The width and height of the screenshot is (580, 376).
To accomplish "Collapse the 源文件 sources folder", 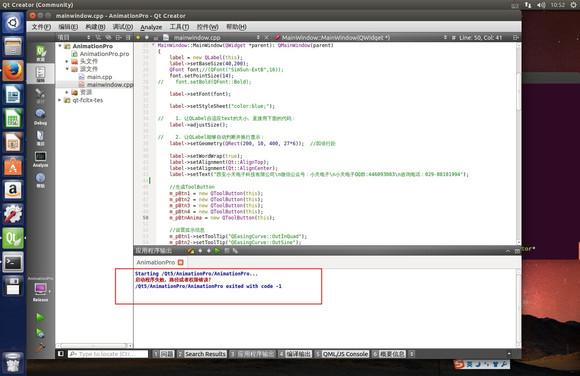I will [67, 69].
